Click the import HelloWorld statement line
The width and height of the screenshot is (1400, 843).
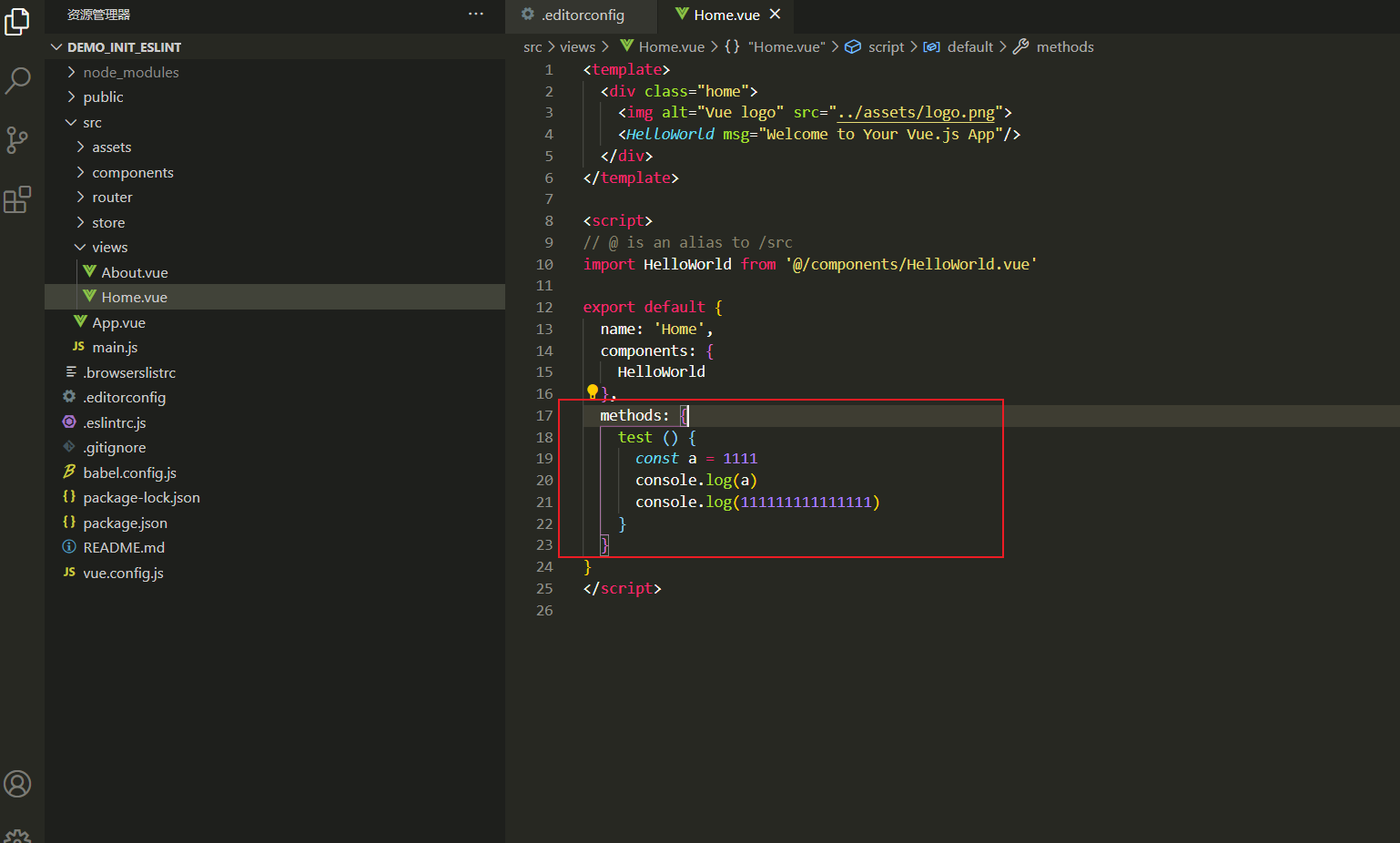point(810,264)
